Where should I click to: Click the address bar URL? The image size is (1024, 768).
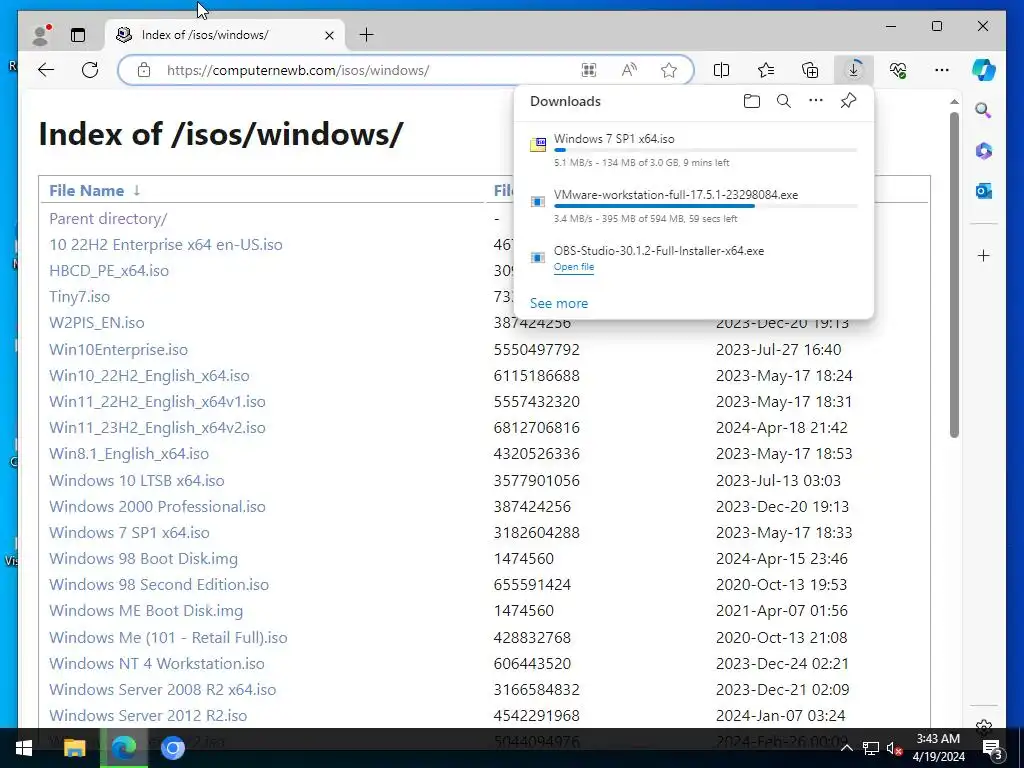298,70
